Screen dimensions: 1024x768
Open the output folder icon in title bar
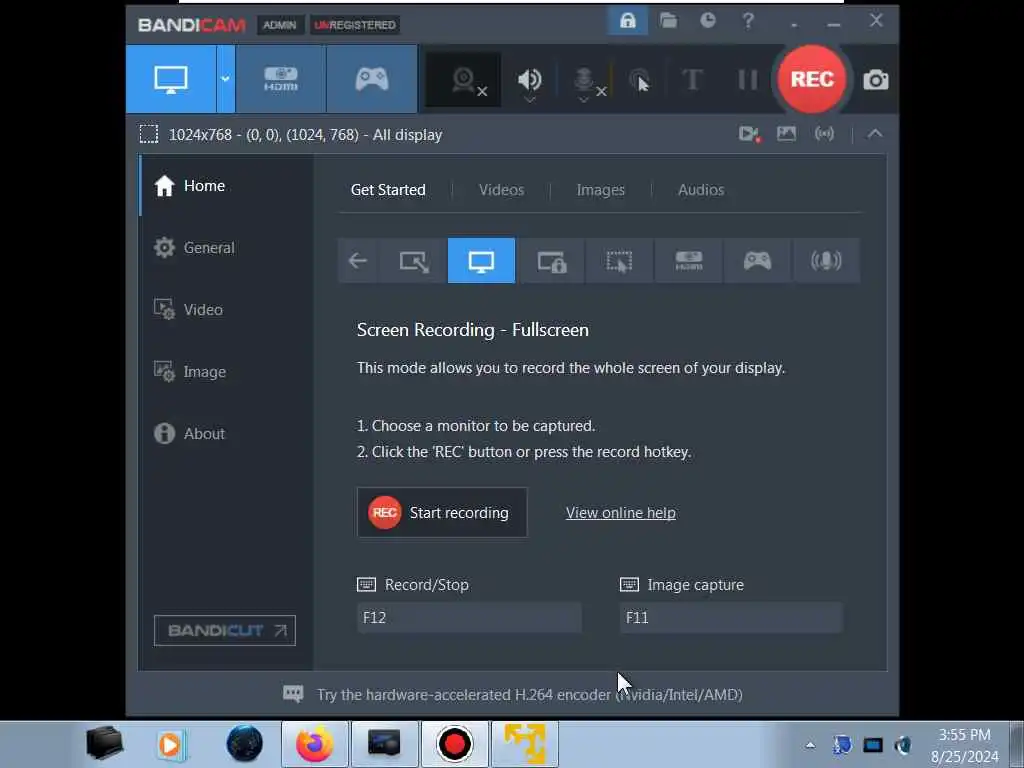pos(668,21)
